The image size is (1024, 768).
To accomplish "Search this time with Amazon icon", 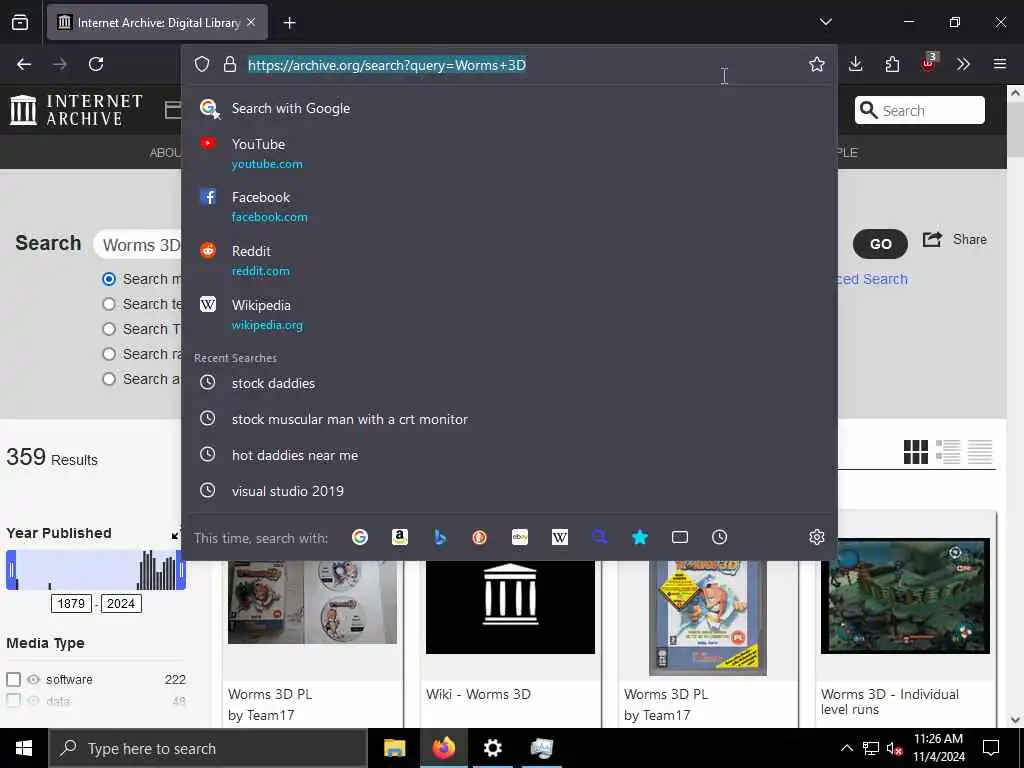I will [x=400, y=537].
